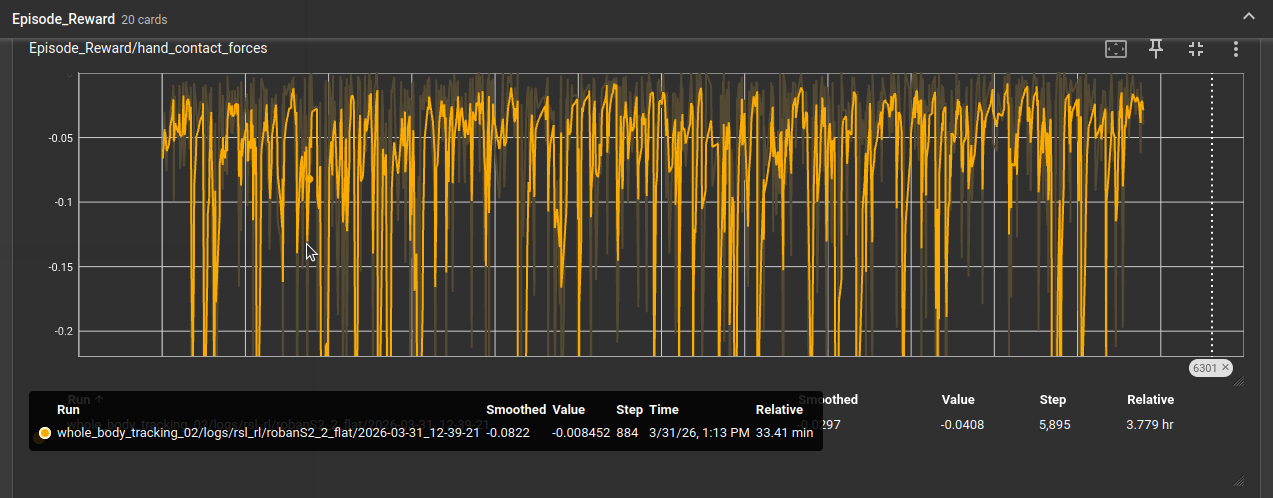
Task: Sort table by the Step column header
Action: 1052,400
